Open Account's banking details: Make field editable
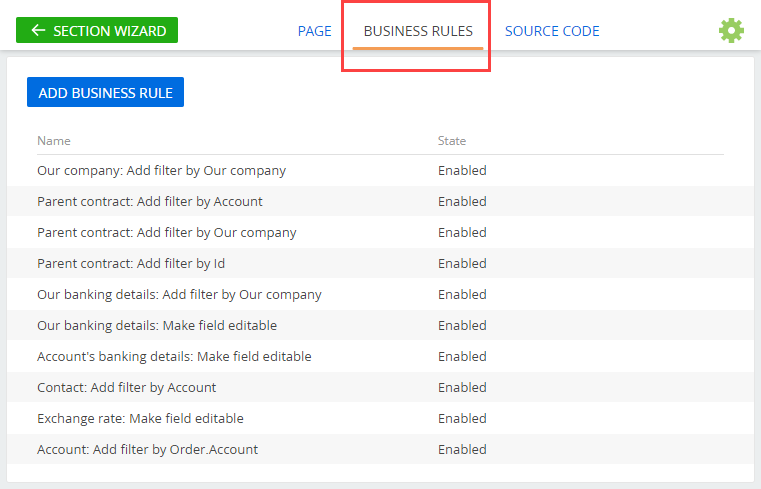The width and height of the screenshot is (761, 489). tap(380, 357)
